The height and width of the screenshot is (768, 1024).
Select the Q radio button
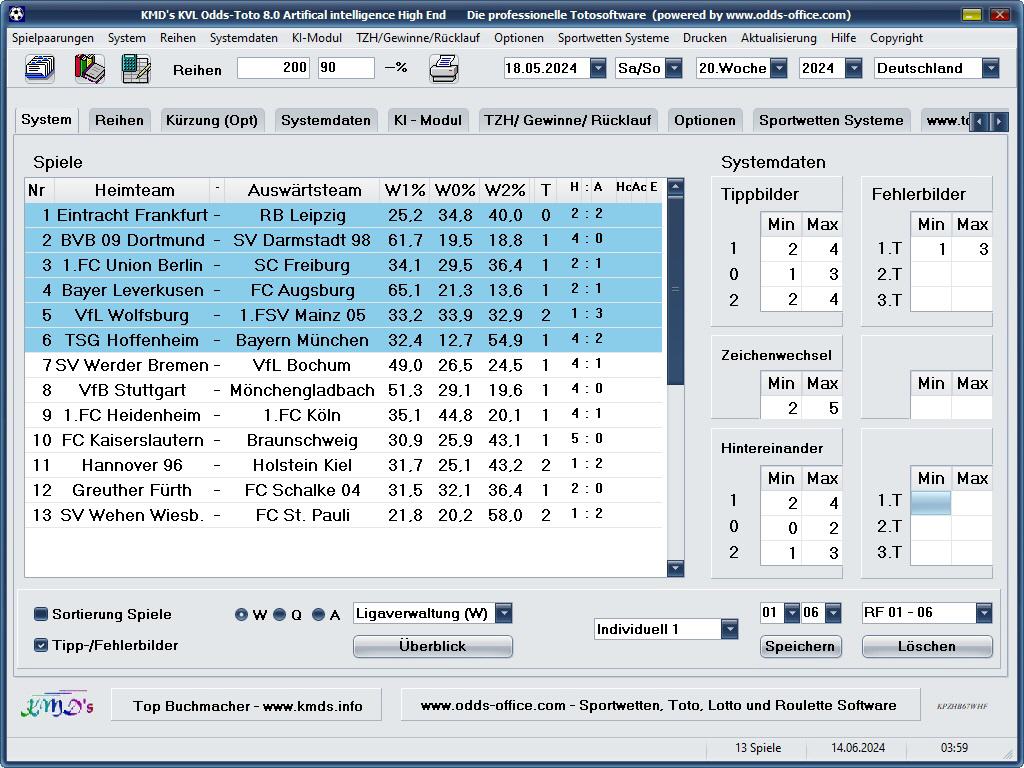click(280, 615)
